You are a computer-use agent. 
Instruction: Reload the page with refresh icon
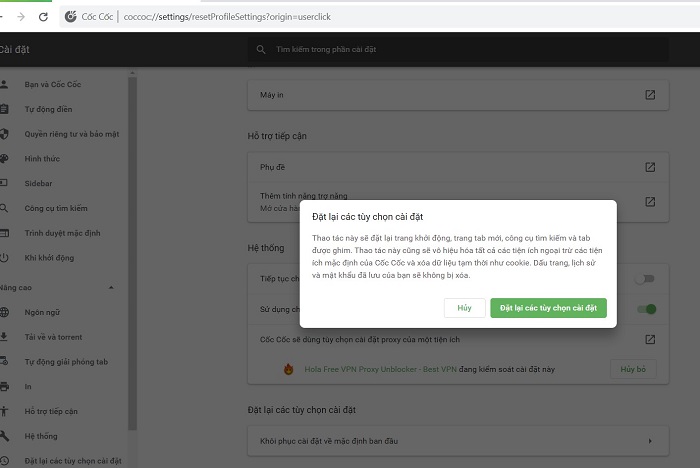pos(44,17)
